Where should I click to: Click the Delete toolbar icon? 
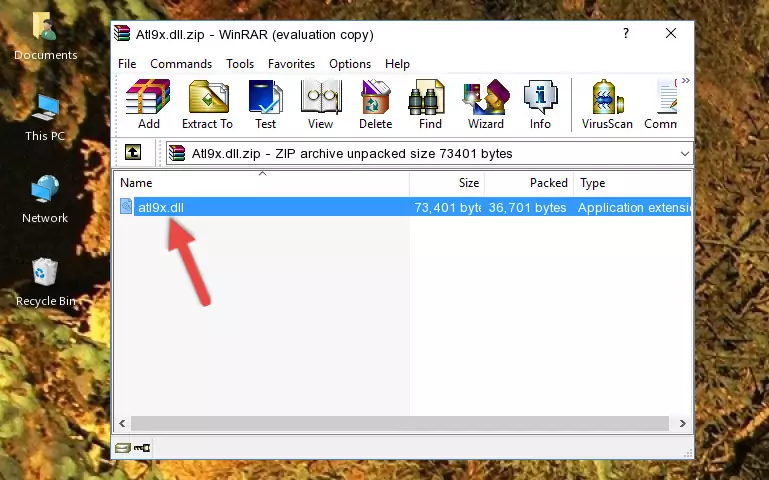click(376, 104)
